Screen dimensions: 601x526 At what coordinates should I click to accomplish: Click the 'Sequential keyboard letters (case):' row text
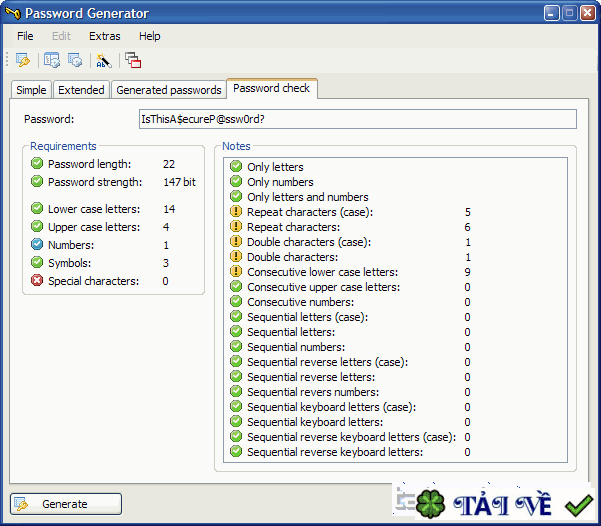(x=332, y=407)
